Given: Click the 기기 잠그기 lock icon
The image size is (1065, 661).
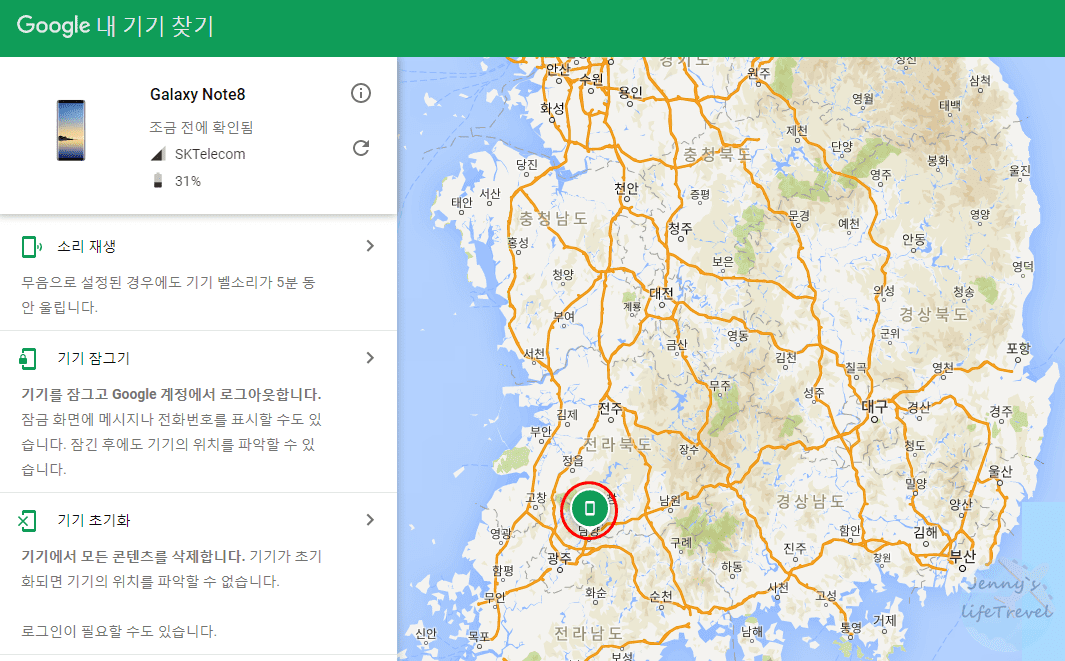Looking at the screenshot, I should 28,358.
